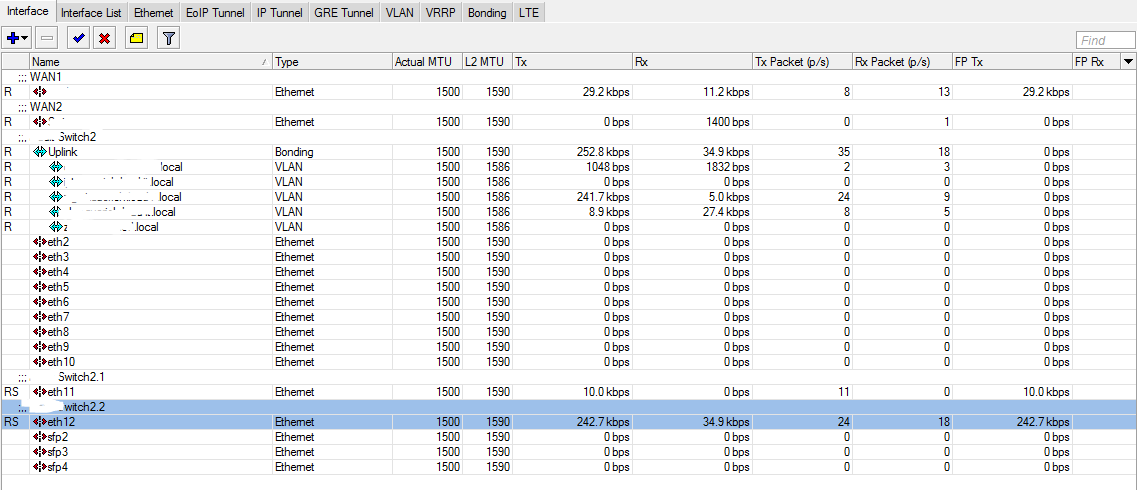The width and height of the screenshot is (1137, 490).
Task: Select the Interface tab
Action: coord(28,11)
